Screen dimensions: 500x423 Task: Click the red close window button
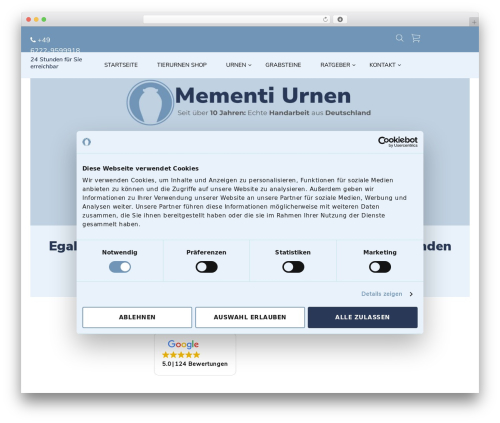pyautogui.click(x=29, y=20)
